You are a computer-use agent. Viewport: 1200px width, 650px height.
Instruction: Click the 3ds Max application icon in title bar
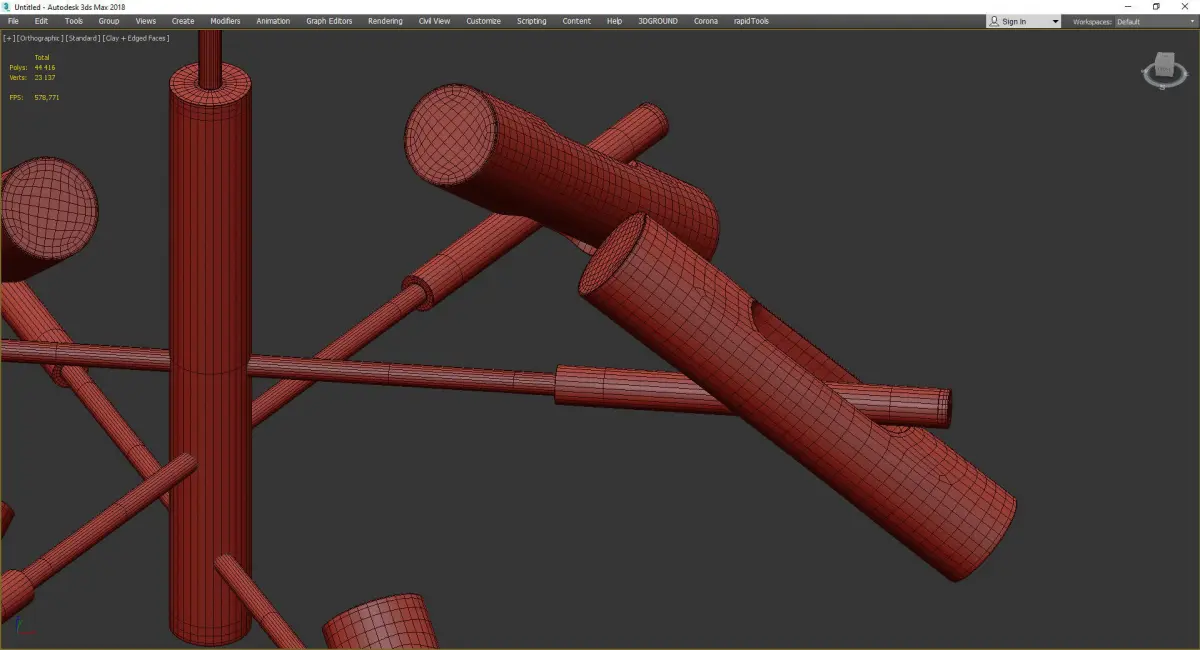point(6,7)
